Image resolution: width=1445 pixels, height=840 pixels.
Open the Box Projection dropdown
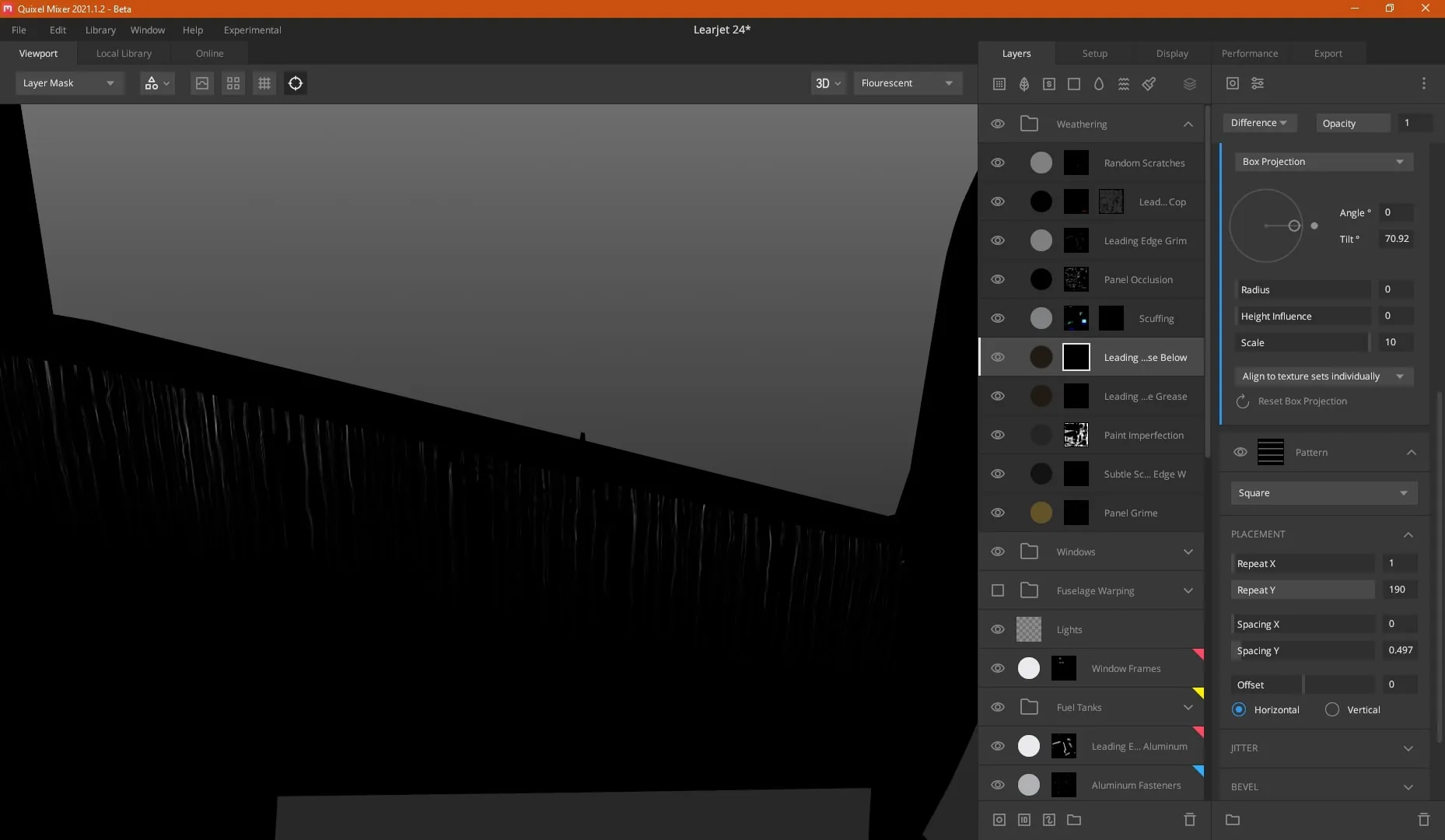pos(1324,162)
